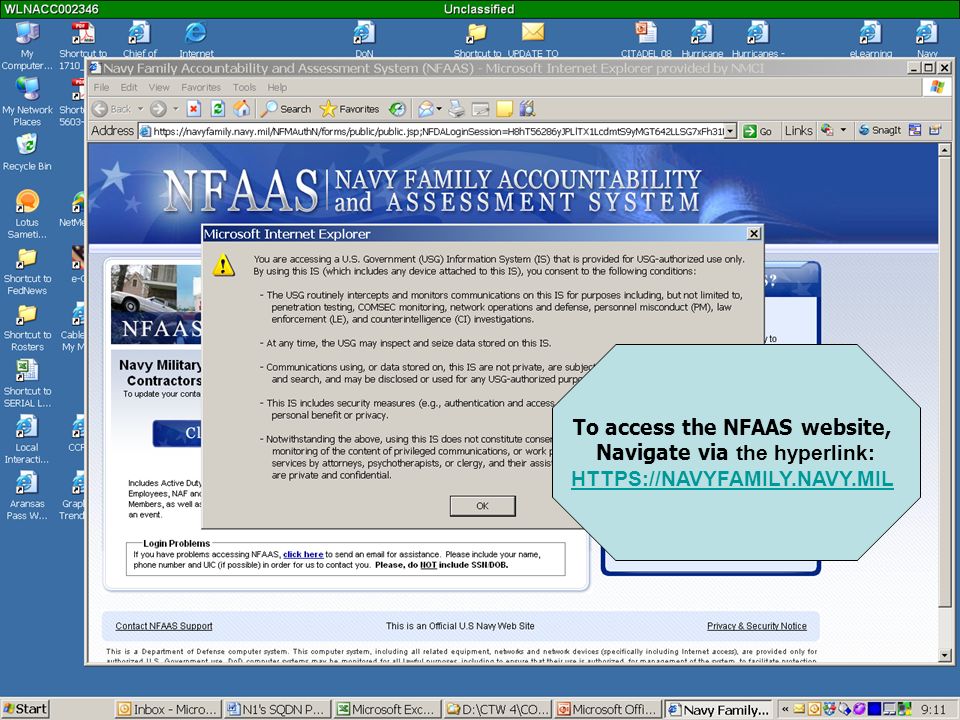Expand the Mail icon dropdown arrow

pyautogui.click(x=439, y=109)
